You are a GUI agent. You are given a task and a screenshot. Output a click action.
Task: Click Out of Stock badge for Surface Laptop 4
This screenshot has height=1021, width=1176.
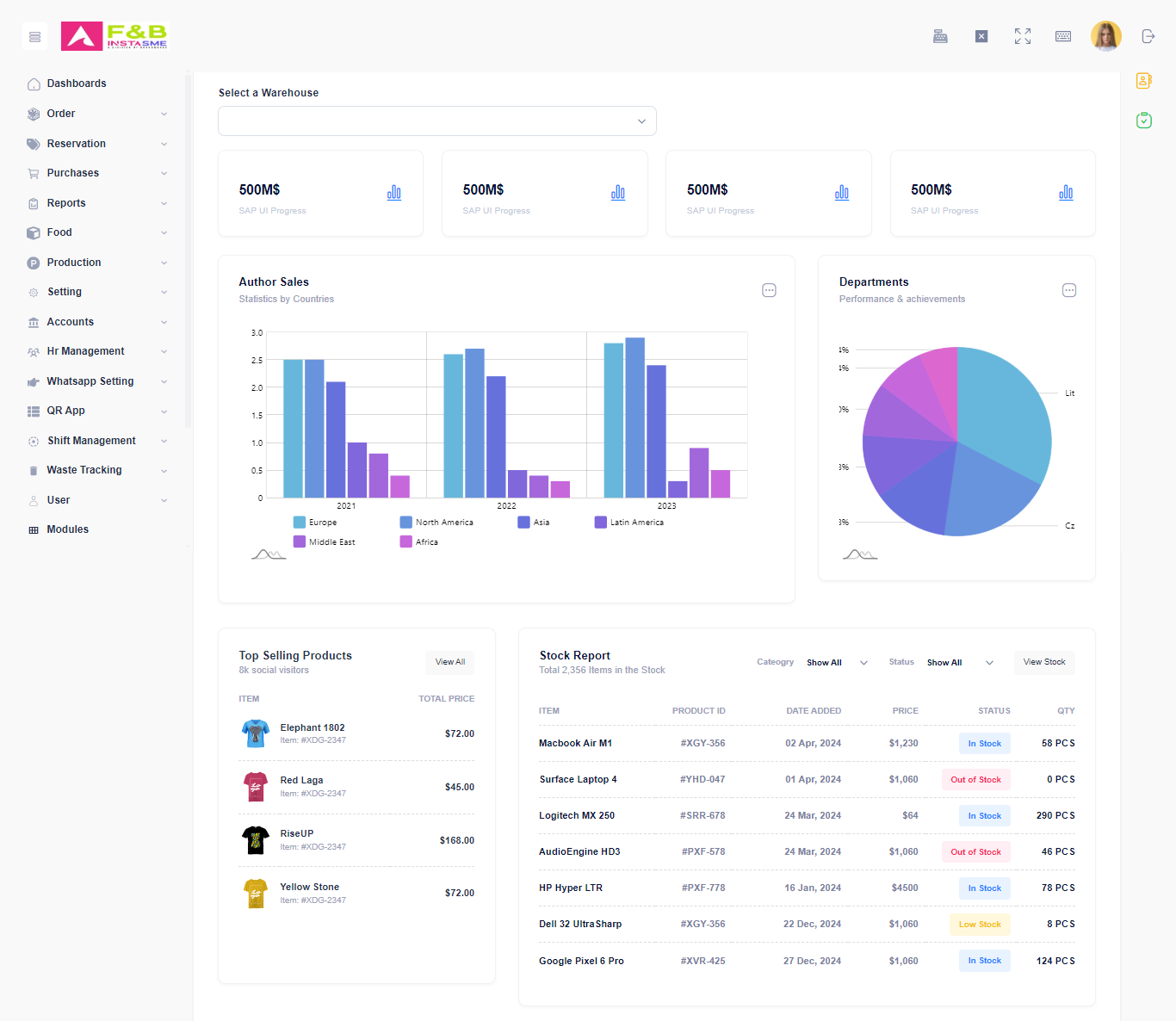coord(976,780)
